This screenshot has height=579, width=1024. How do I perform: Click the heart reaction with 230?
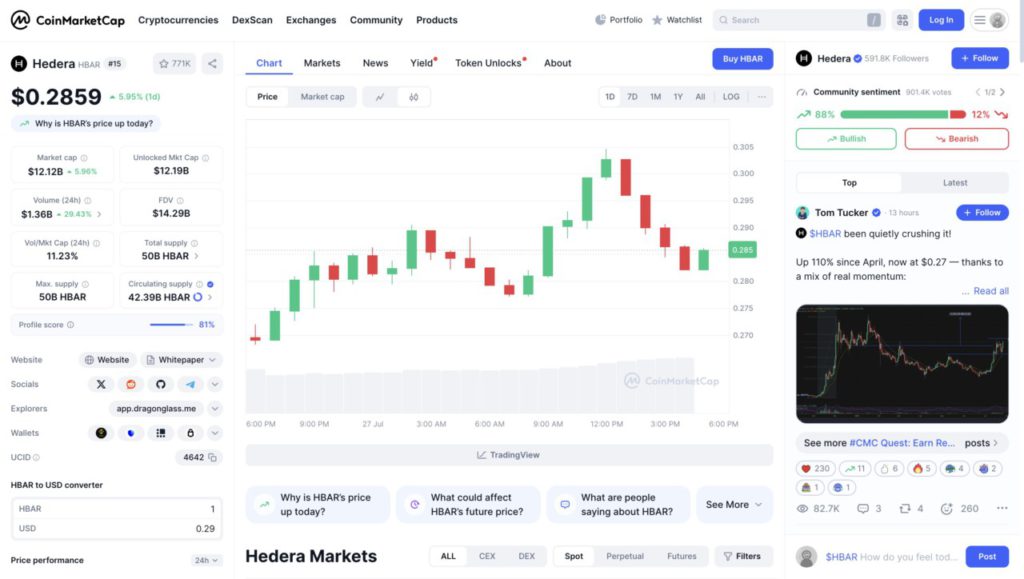[x=816, y=468]
